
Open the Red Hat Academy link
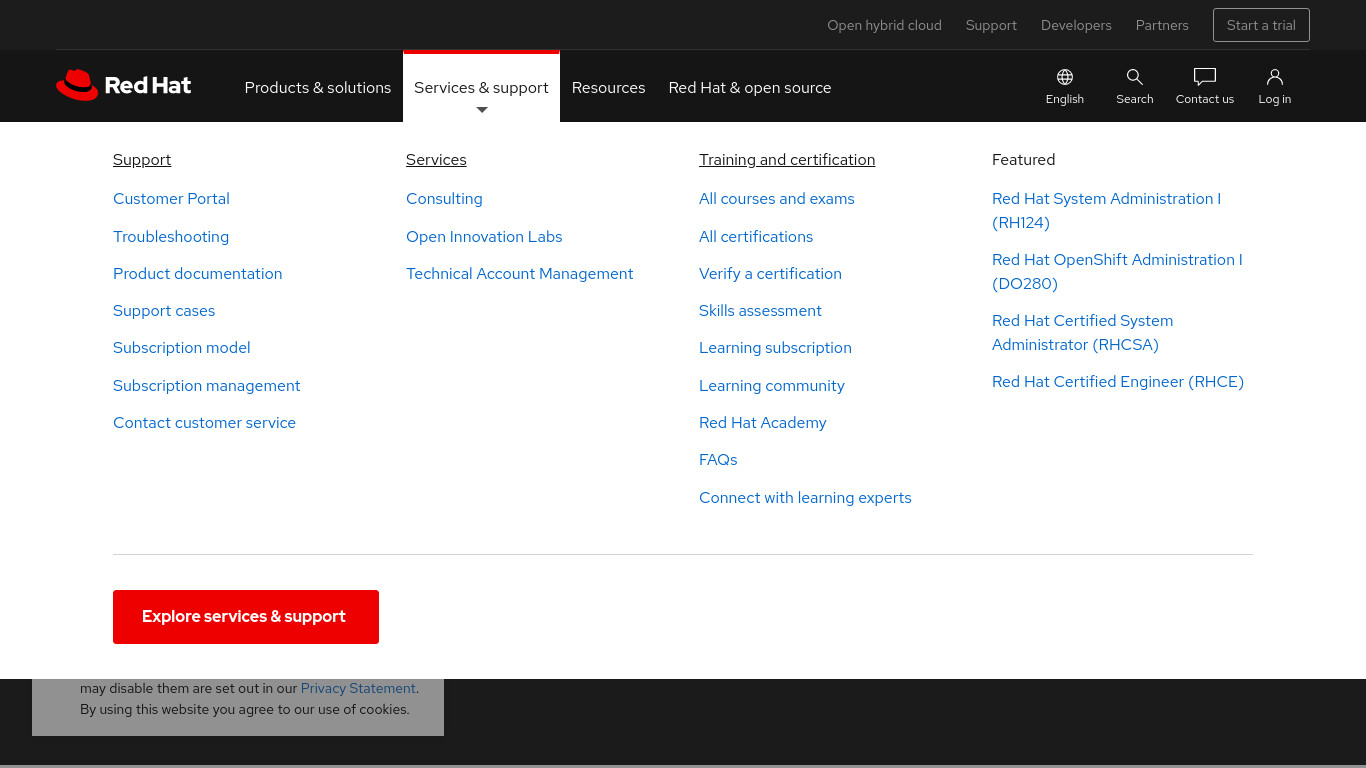pos(763,423)
